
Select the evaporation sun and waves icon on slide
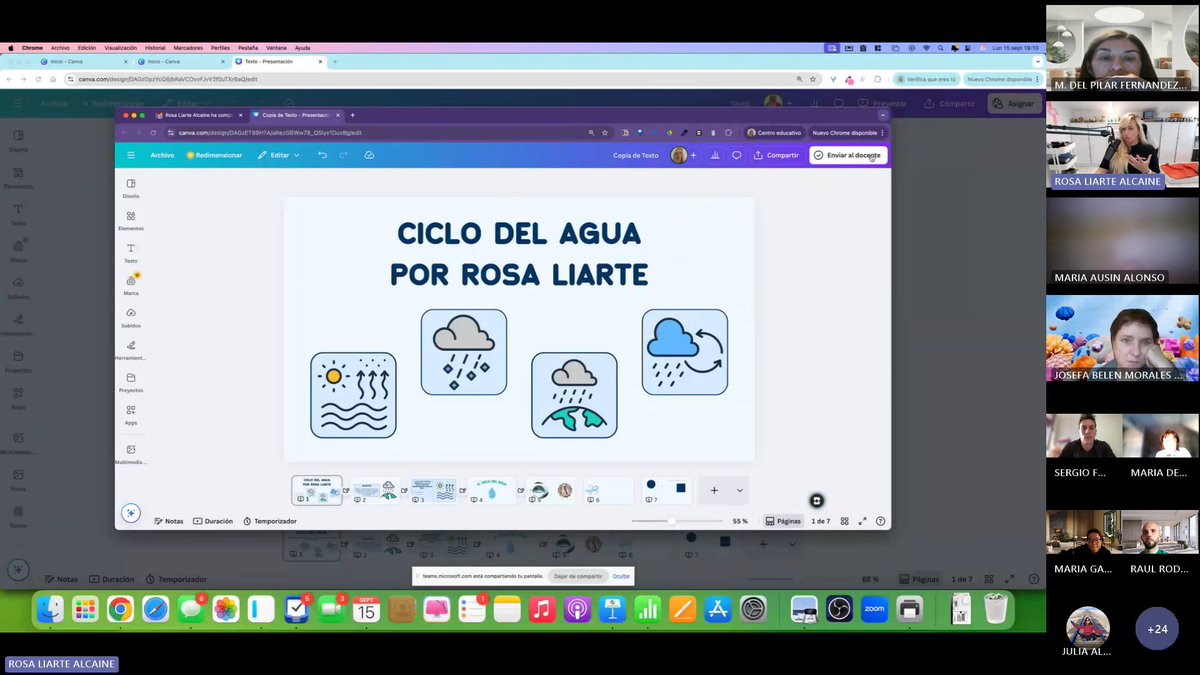[353, 395]
